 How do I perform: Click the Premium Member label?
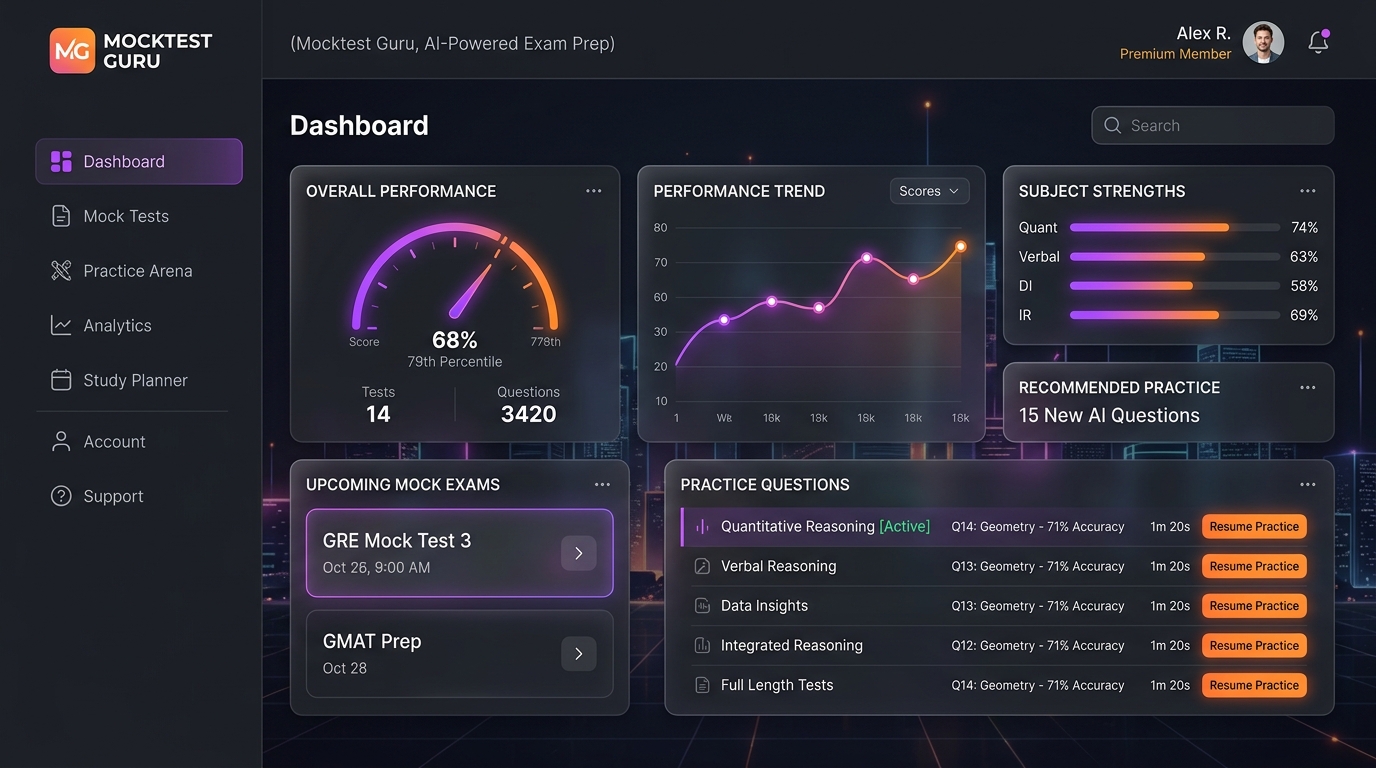point(1175,55)
